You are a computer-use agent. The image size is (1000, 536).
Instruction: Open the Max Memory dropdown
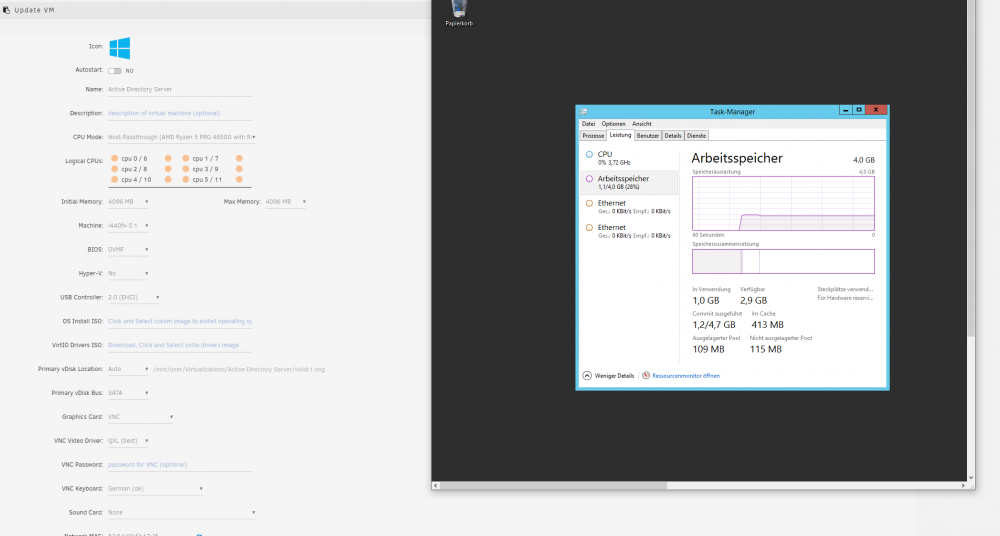[x=286, y=202]
